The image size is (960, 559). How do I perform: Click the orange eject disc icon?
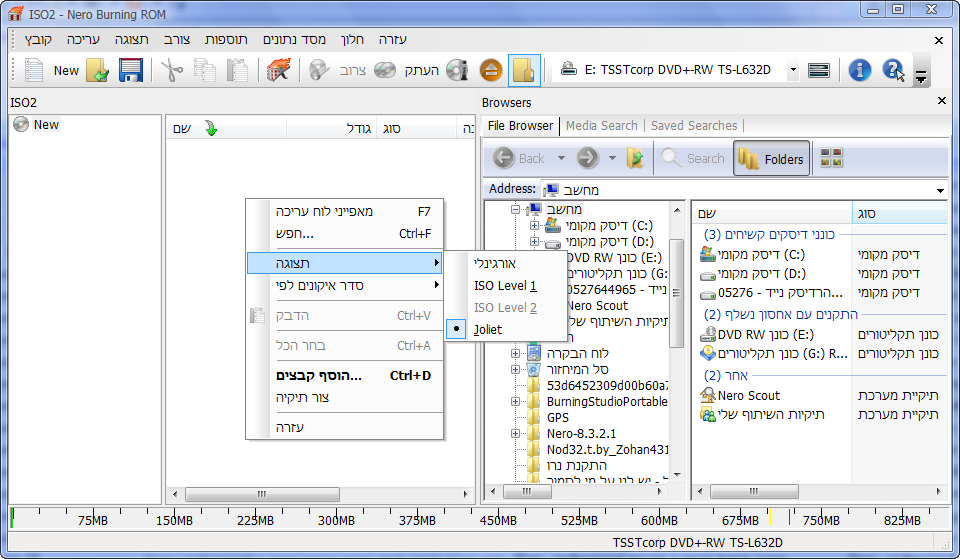pyautogui.click(x=490, y=70)
